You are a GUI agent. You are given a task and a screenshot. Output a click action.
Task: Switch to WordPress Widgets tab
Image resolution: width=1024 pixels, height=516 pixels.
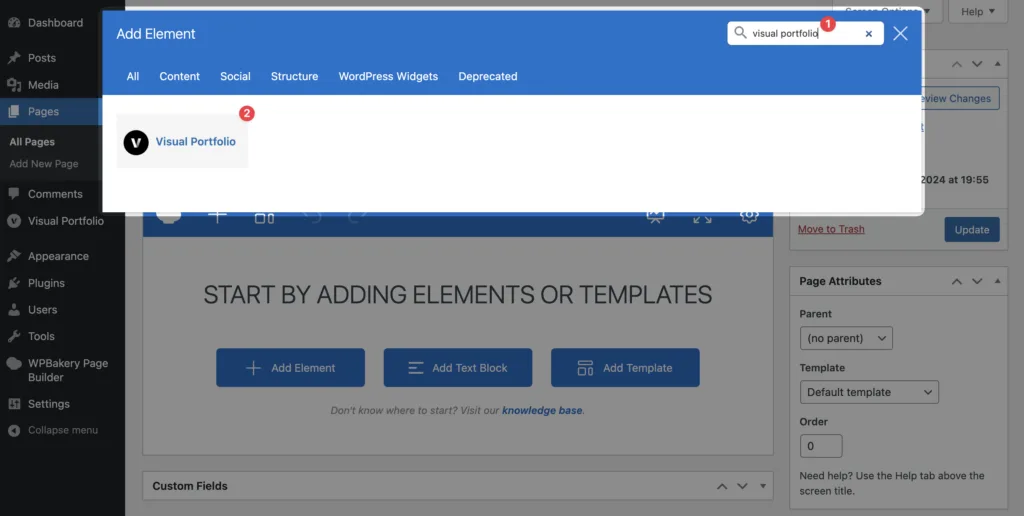[388, 76]
